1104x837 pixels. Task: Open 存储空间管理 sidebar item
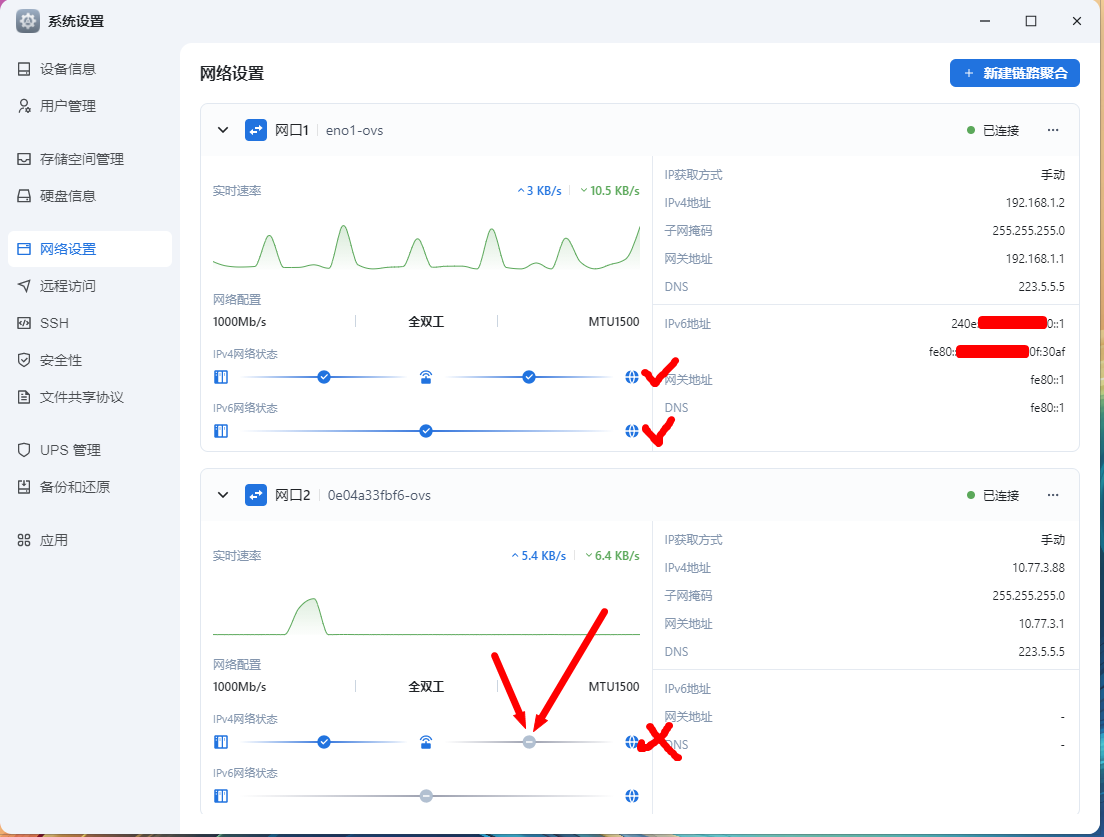click(x=89, y=159)
